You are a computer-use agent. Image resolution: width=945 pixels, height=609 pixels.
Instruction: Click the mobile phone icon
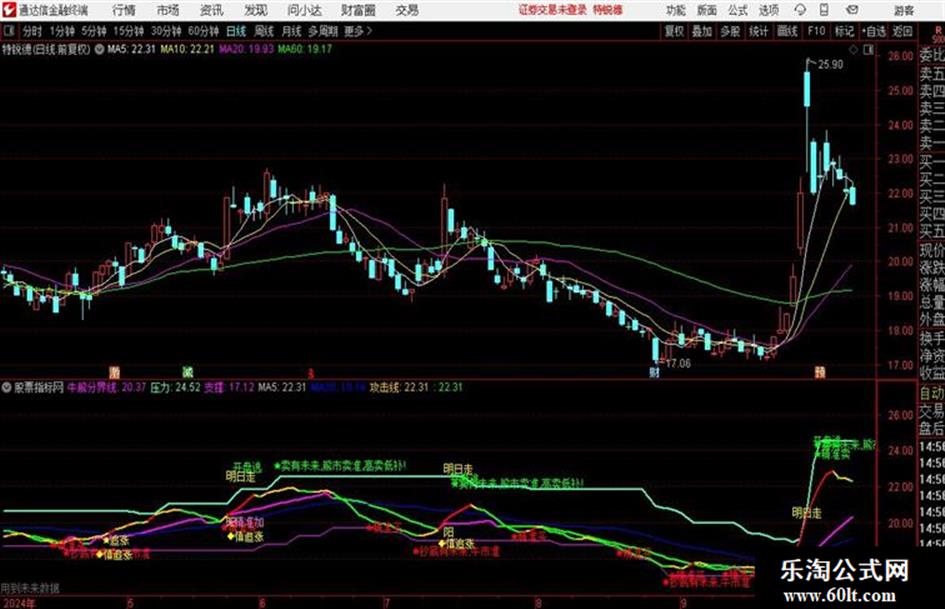pos(824,10)
